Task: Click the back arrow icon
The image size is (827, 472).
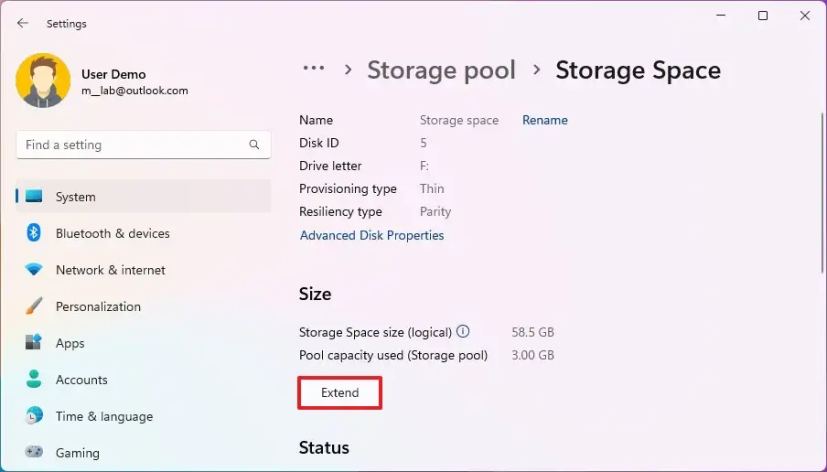Action: click(x=23, y=23)
